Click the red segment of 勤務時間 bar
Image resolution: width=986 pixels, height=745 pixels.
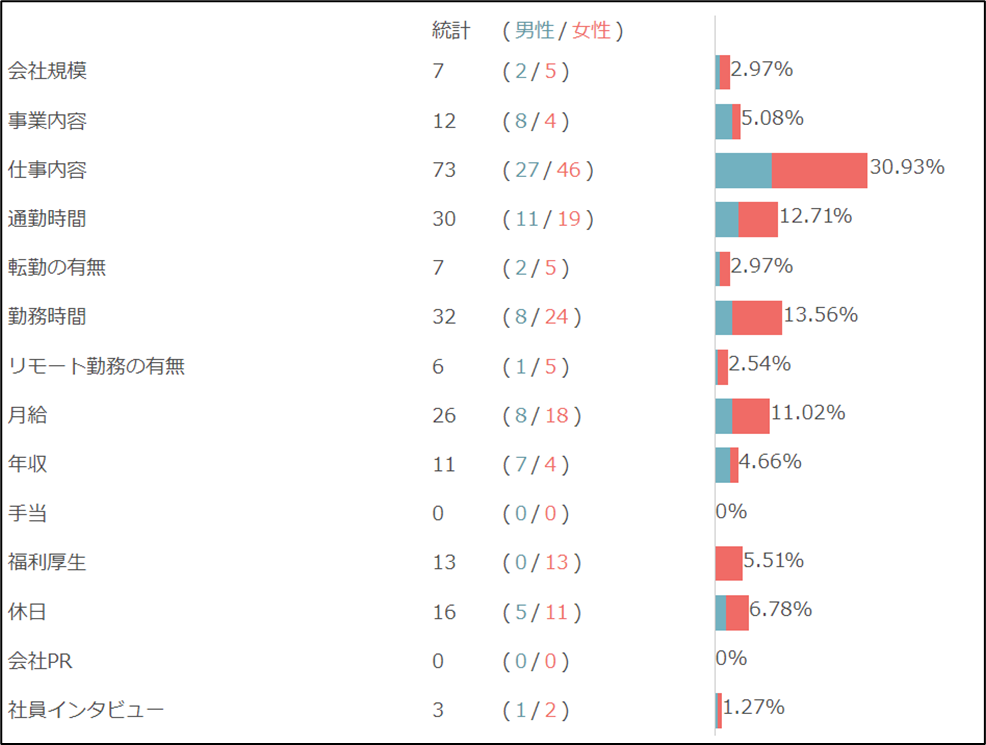tap(757, 317)
